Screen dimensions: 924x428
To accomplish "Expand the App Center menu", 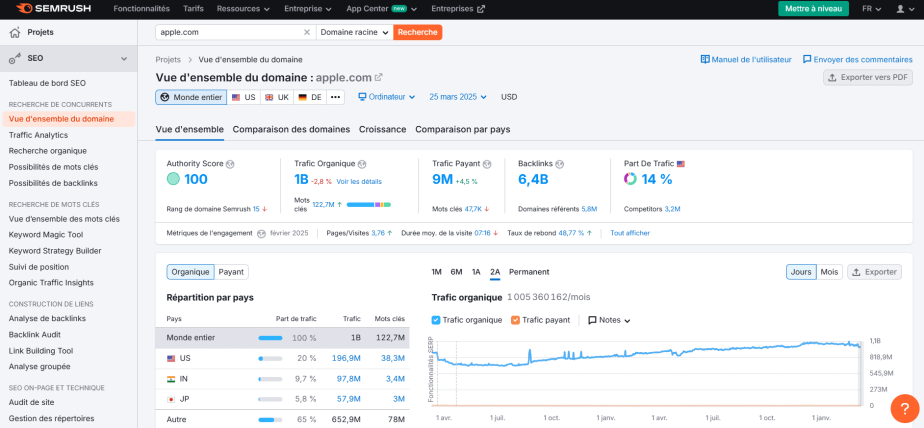I will pyautogui.click(x=382, y=9).
